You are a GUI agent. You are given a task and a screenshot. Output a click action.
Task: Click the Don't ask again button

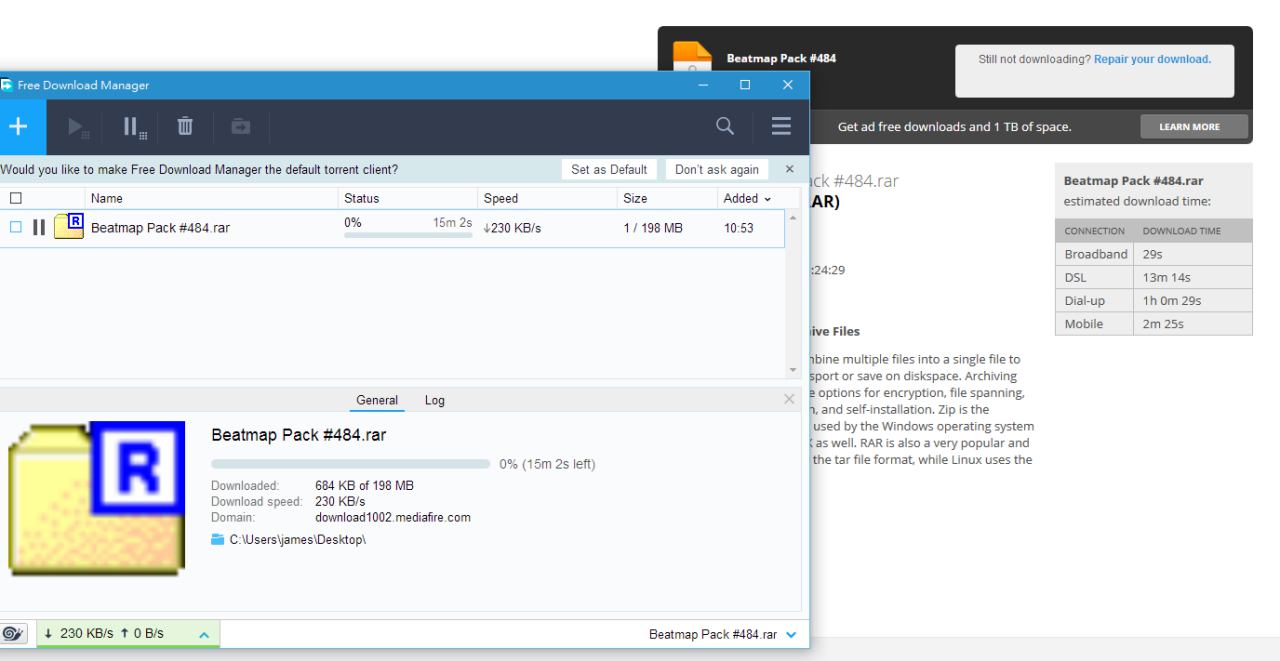point(716,170)
